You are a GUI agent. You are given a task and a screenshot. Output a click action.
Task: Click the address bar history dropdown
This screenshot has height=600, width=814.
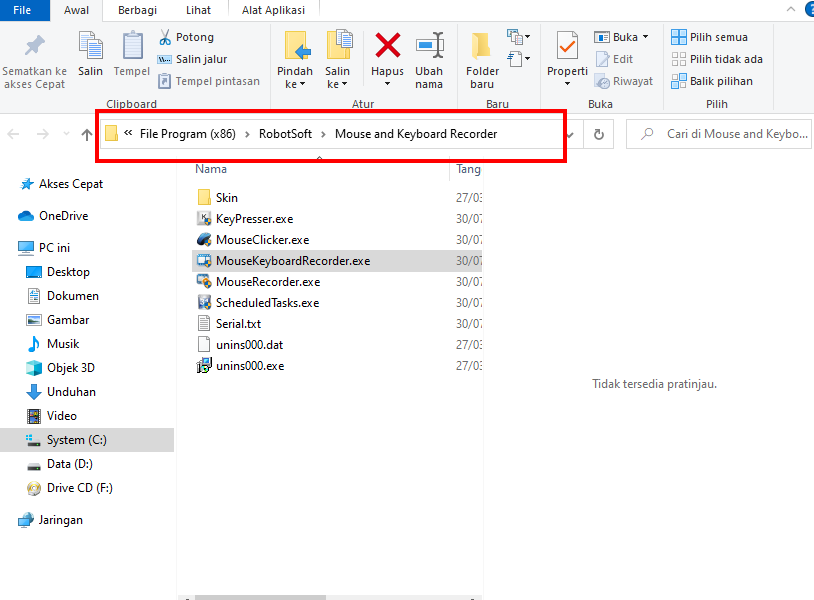[x=571, y=135]
